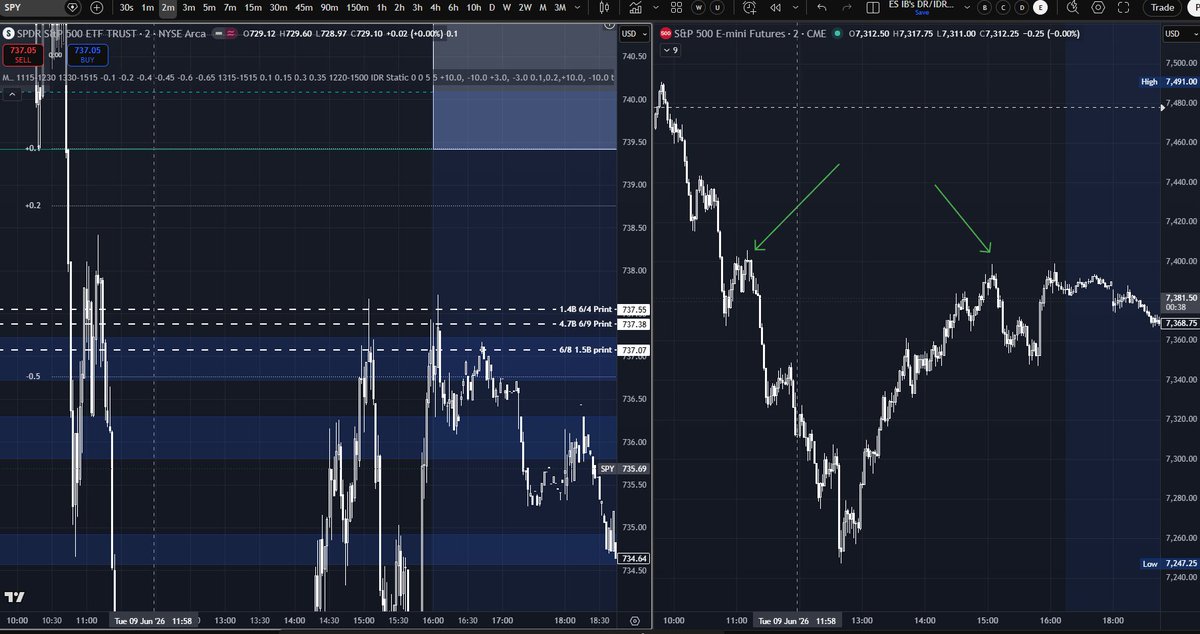Collapse the SPY indicator legend arrow

pyautogui.click(x=13, y=94)
